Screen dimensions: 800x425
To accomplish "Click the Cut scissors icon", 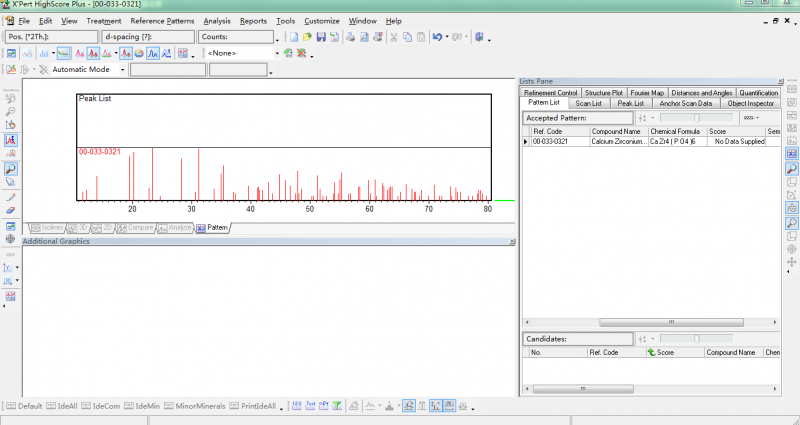I will pos(393,37).
